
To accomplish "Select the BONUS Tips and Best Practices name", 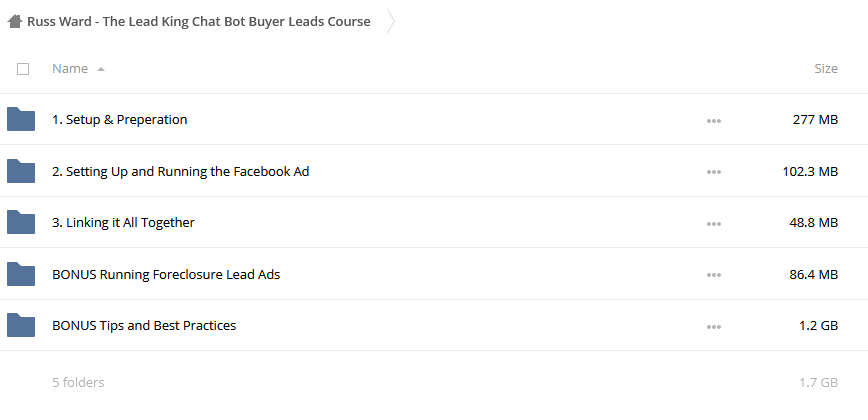I will [x=144, y=325].
